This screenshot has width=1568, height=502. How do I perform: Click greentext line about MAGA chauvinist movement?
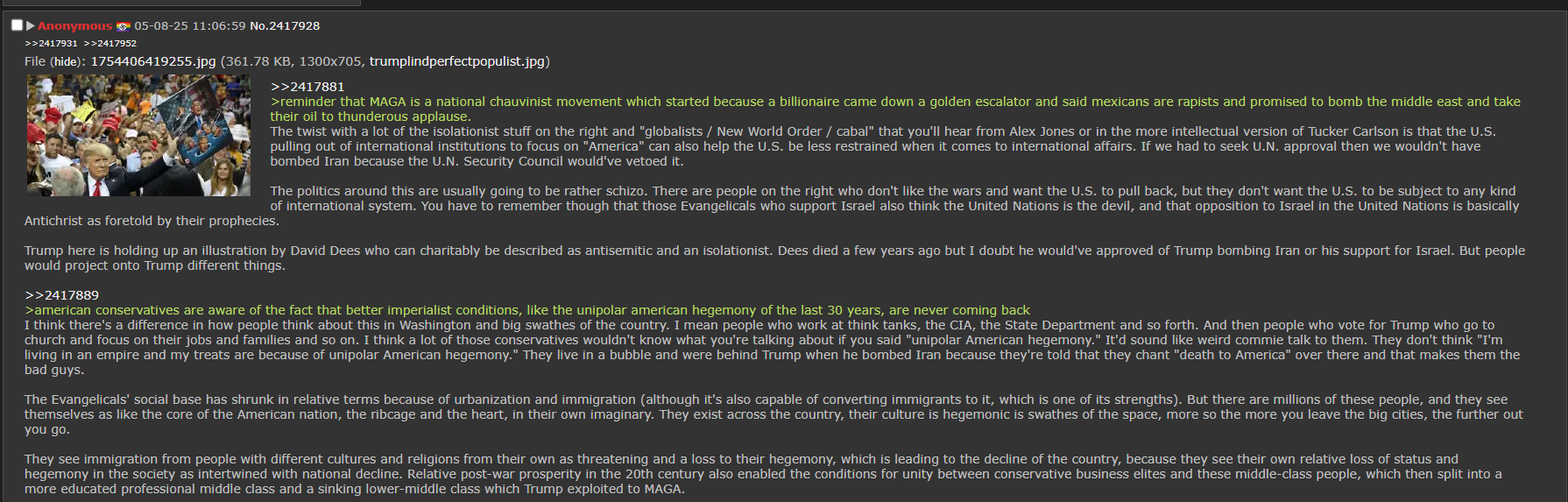(x=895, y=109)
